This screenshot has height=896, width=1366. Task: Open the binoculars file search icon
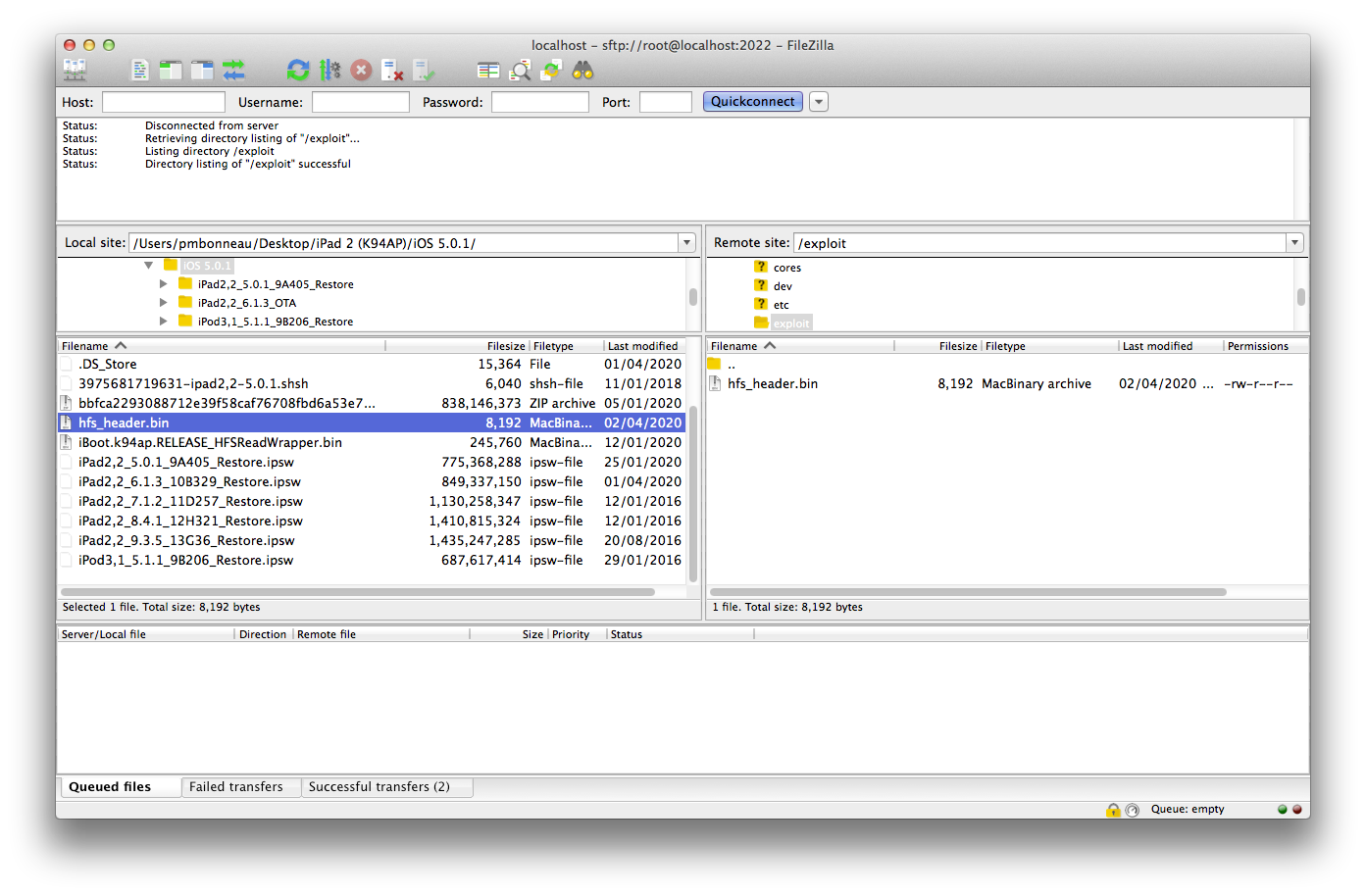tap(583, 70)
